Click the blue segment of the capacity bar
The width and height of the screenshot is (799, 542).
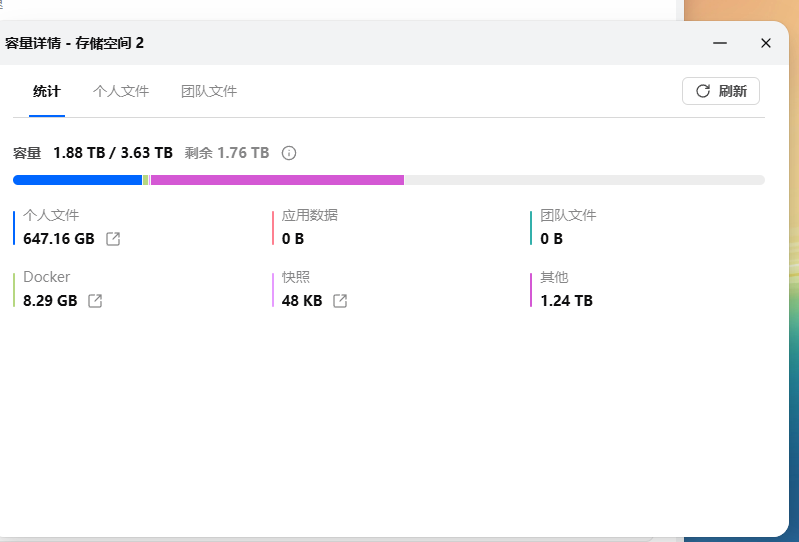click(77, 180)
